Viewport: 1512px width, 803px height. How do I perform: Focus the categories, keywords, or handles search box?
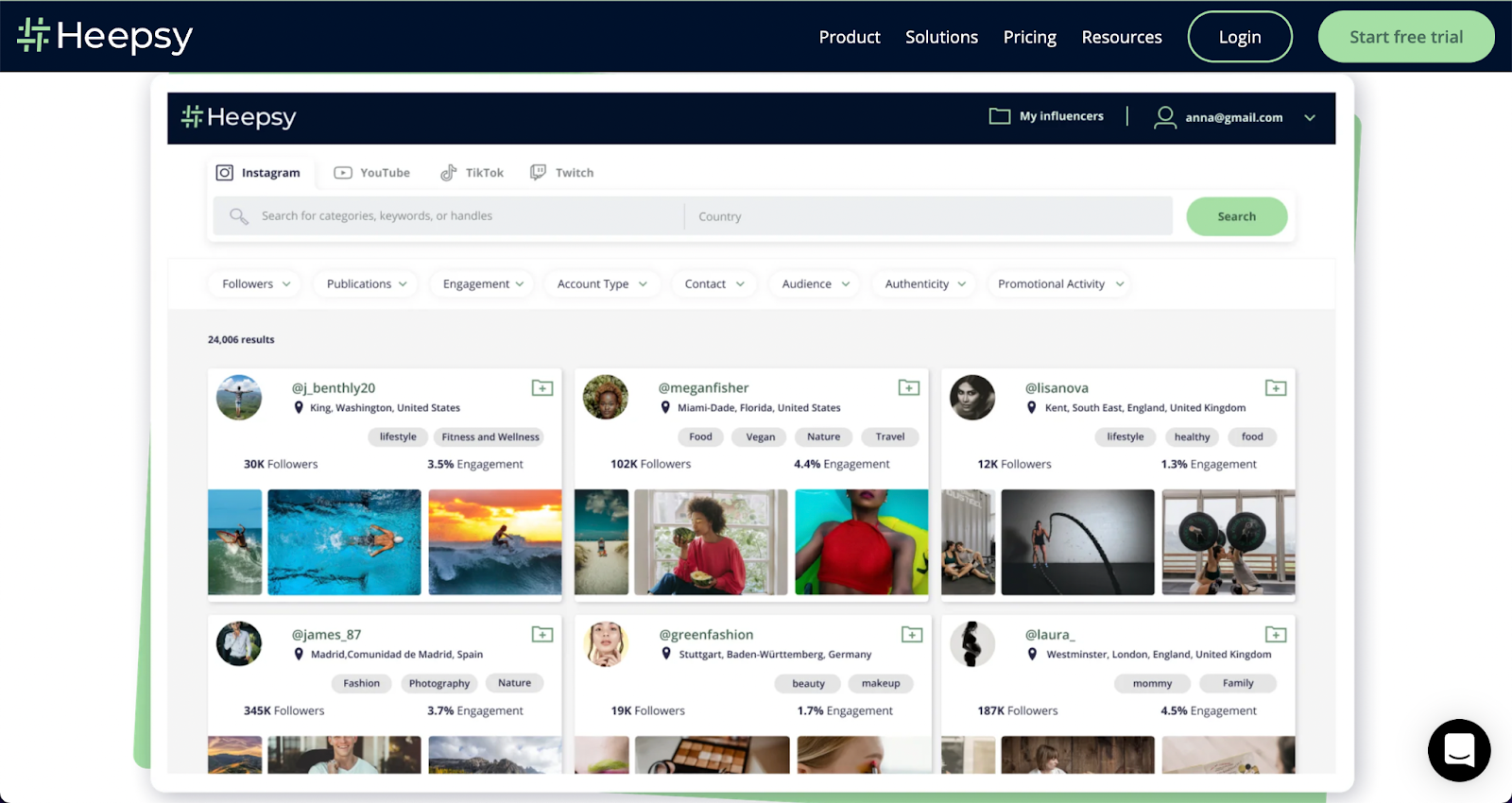tap(449, 216)
